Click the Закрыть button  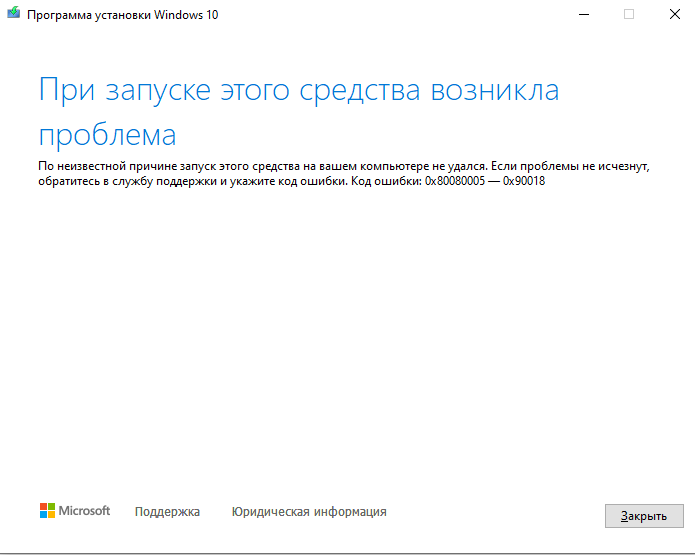coord(644,516)
